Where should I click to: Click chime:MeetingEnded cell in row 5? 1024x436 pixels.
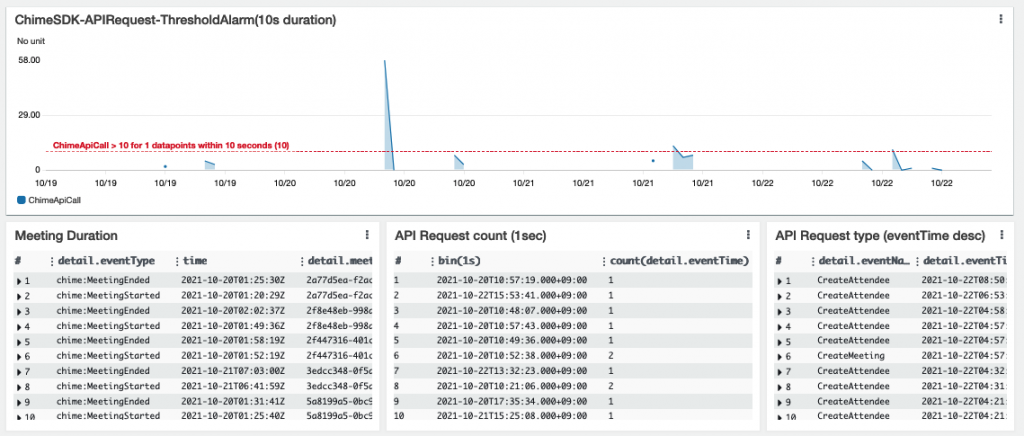point(103,341)
